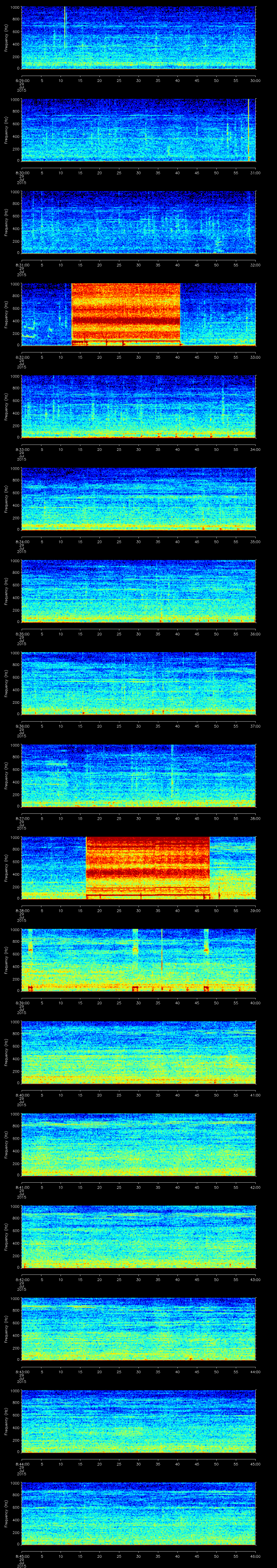The image size is (277, 1568).
Task: Select the spectrogram panel starting at 8:34:00
Action: pyautogui.click(x=138, y=499)
